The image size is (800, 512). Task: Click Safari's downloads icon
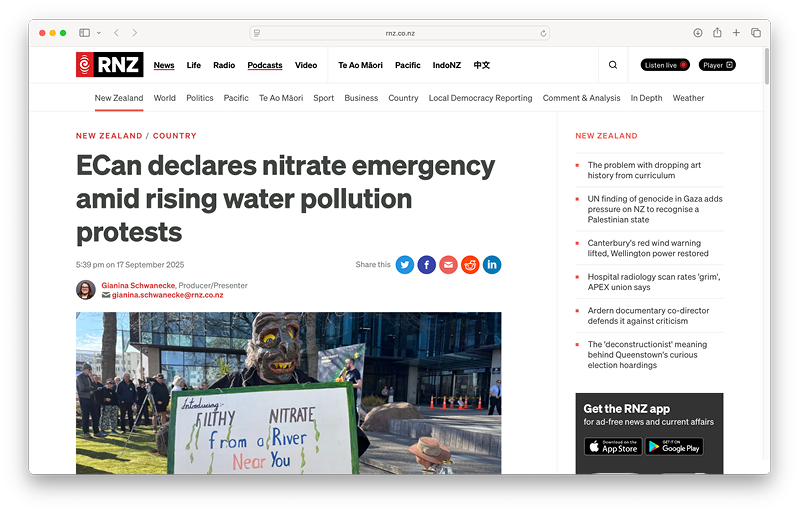698,33
